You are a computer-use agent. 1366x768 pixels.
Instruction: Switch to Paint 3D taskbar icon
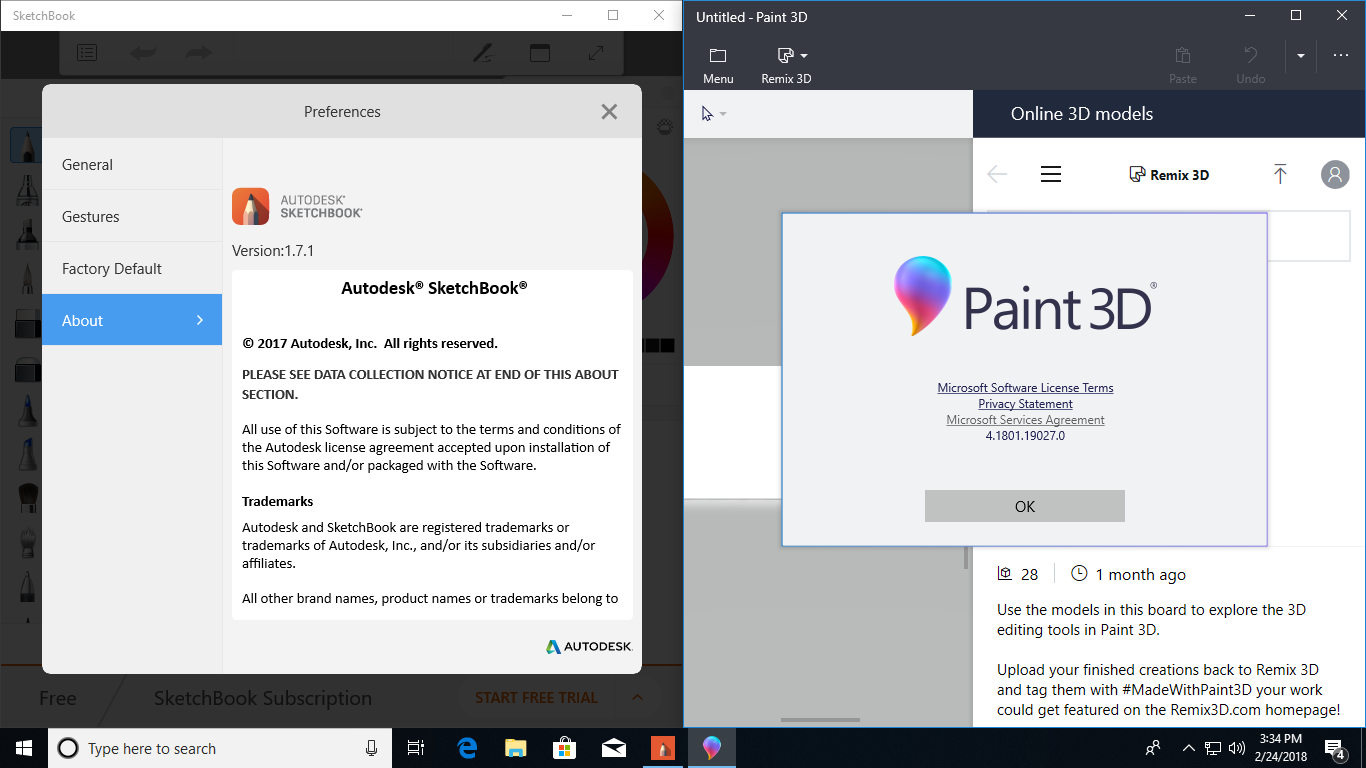click(x=711, y=748)
